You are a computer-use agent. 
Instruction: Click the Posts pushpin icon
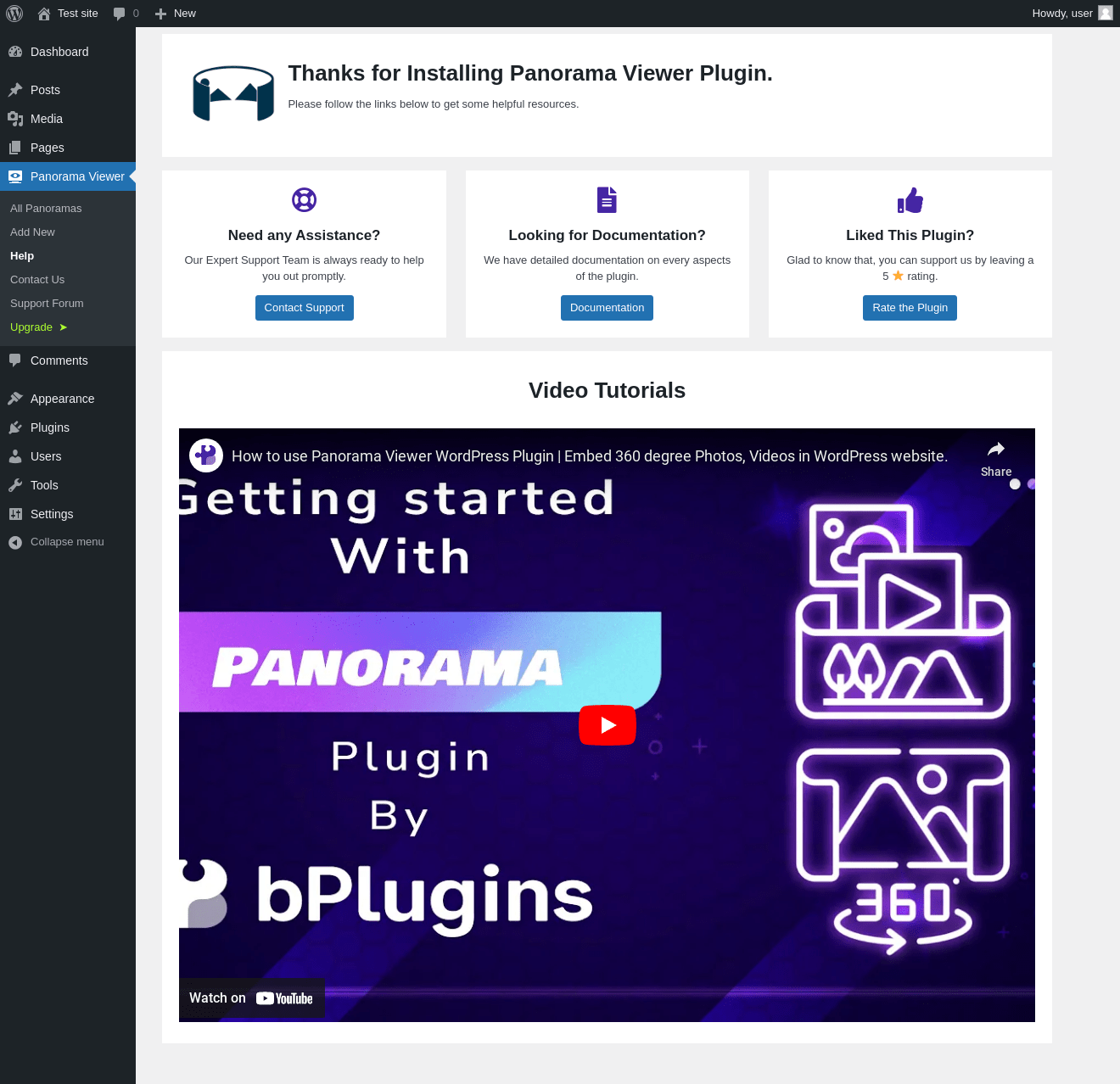(x=15, y=90)
